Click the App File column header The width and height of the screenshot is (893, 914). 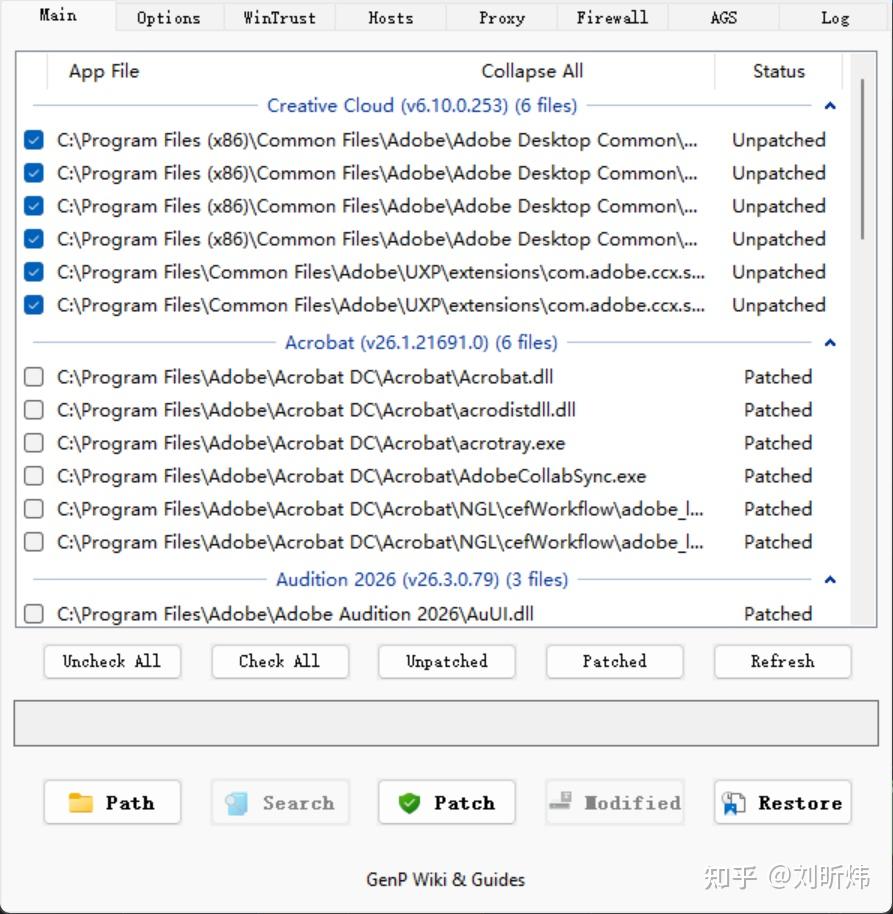tap(104, 71)
